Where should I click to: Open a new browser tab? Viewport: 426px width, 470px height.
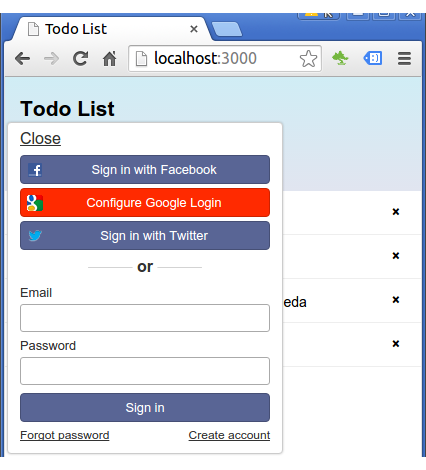pos(227,29)
